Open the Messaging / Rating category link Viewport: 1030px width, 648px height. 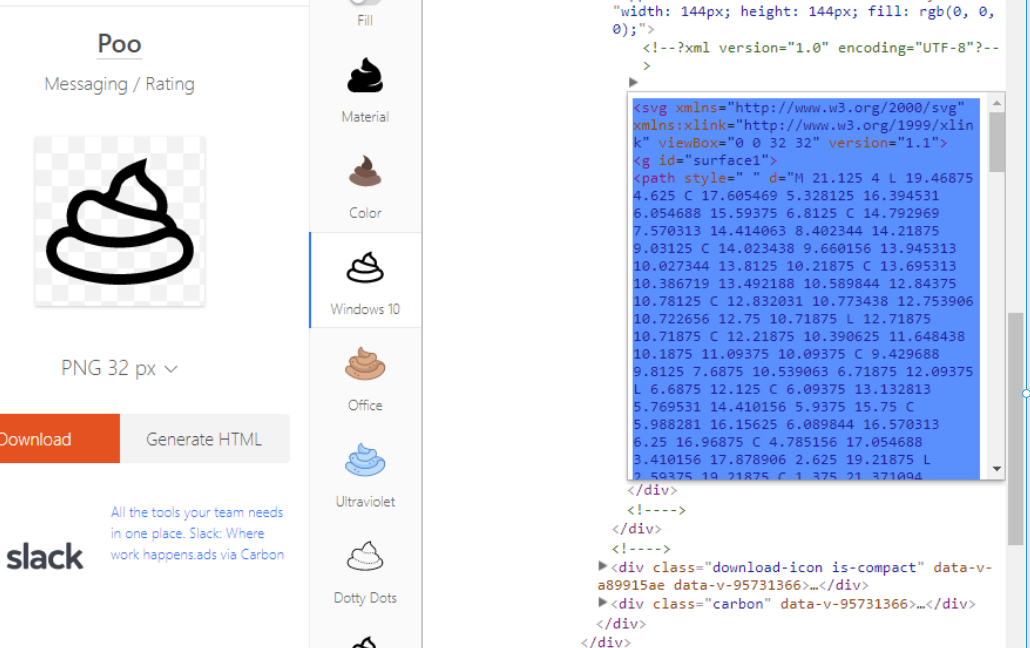[120, 84]
